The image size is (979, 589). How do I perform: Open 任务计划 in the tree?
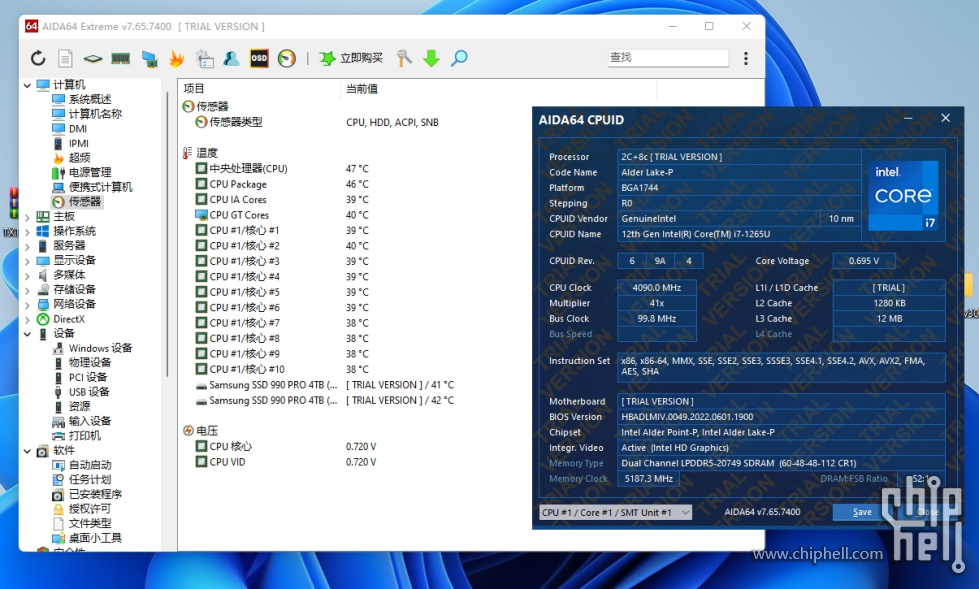tap(90, 480)
